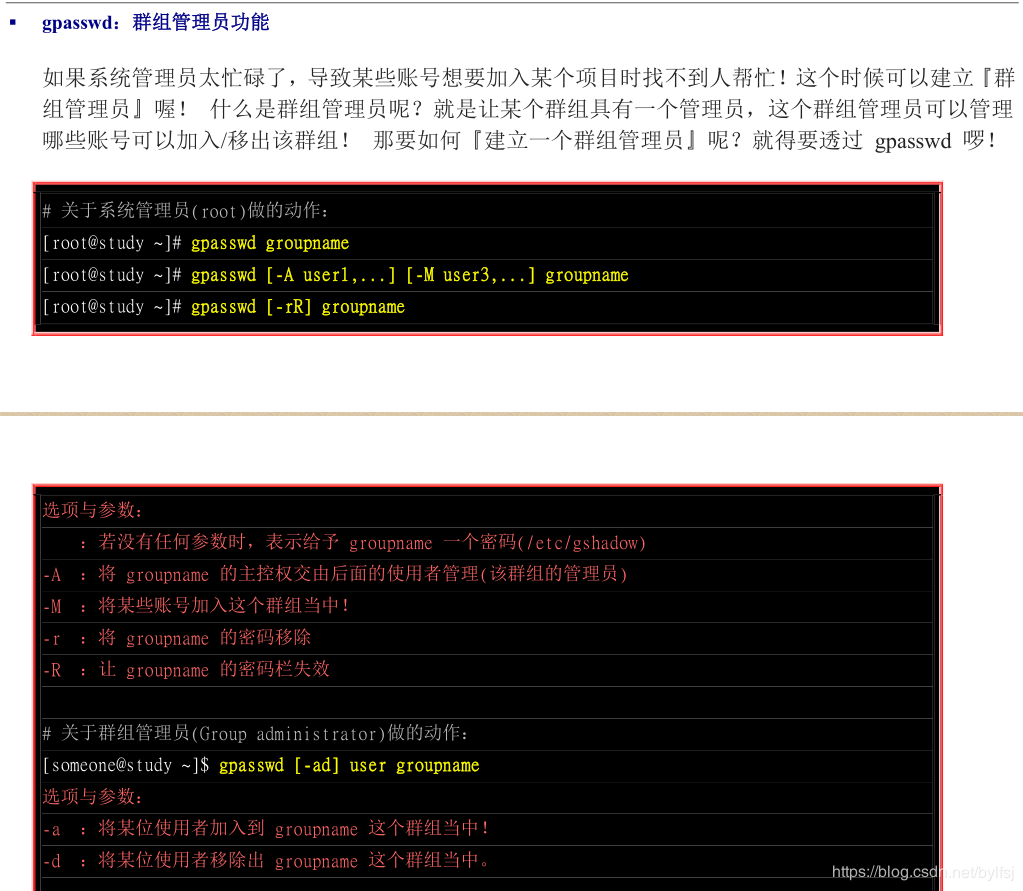Click the "-M" option description line
1023x891 pixels.
196,606
